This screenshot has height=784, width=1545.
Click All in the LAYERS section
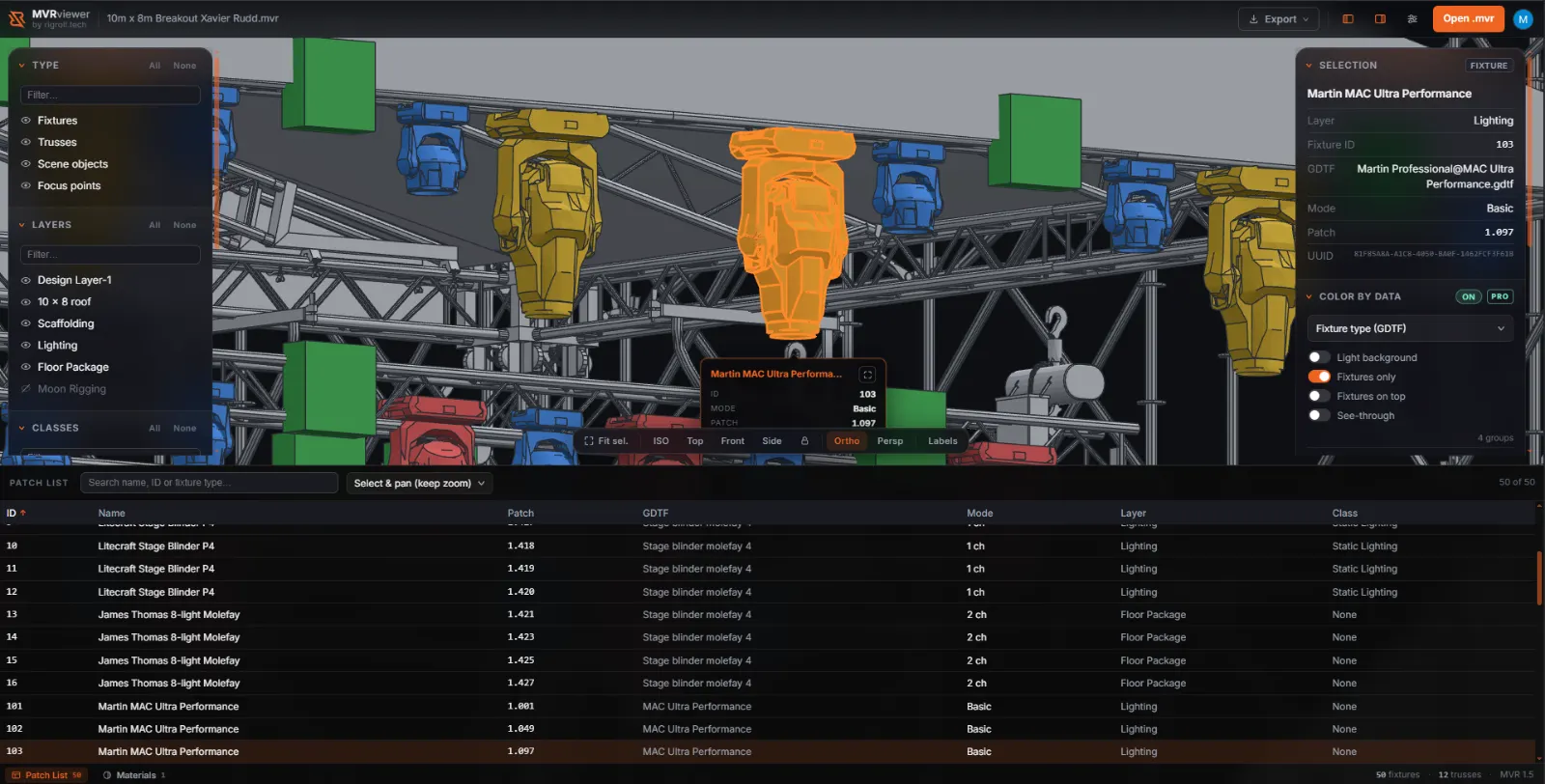154,225
